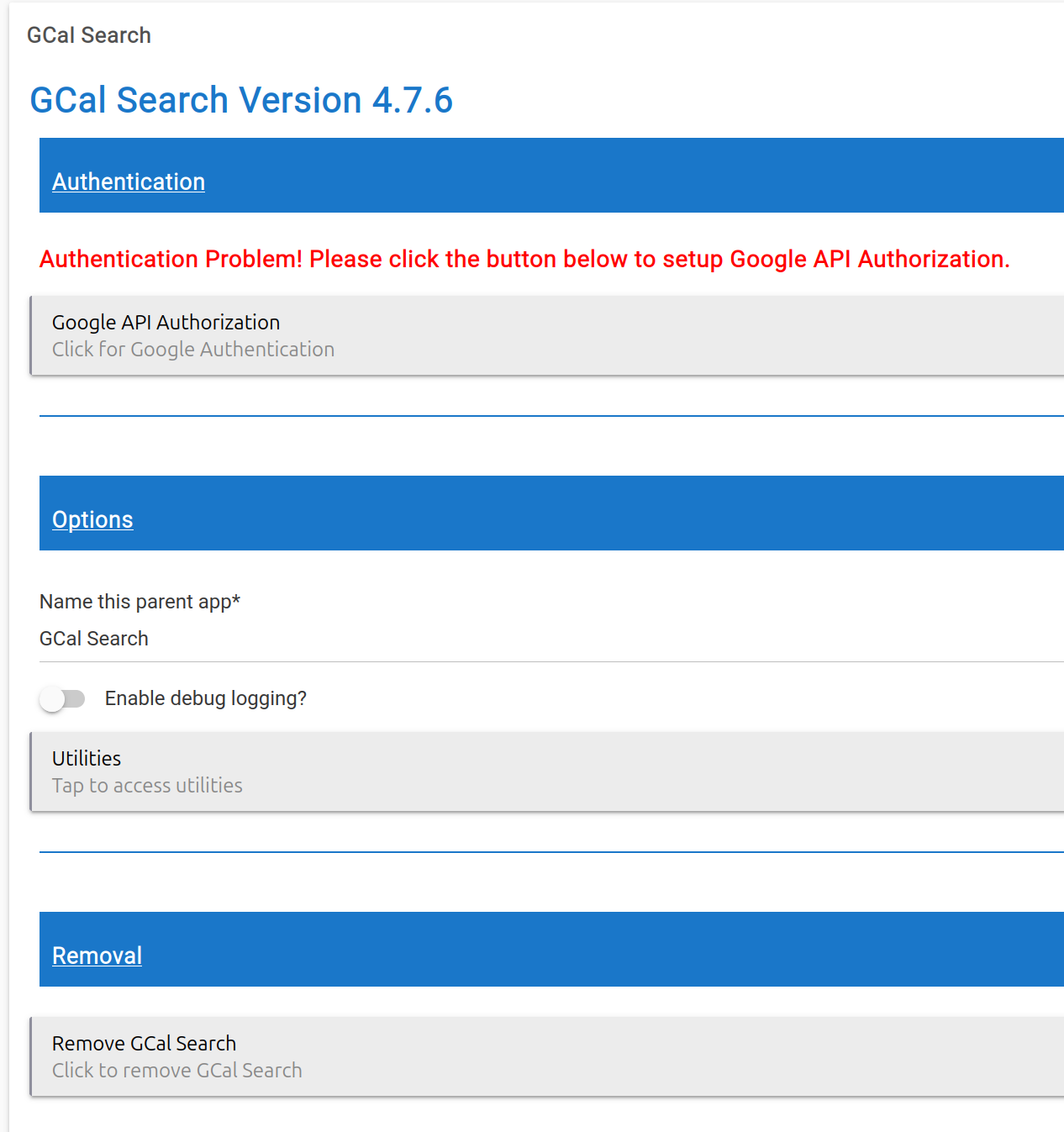Open Google API Authorization setup
Screen dimensions: 1064x1132
pyautogui.click(x=546, y=334)
